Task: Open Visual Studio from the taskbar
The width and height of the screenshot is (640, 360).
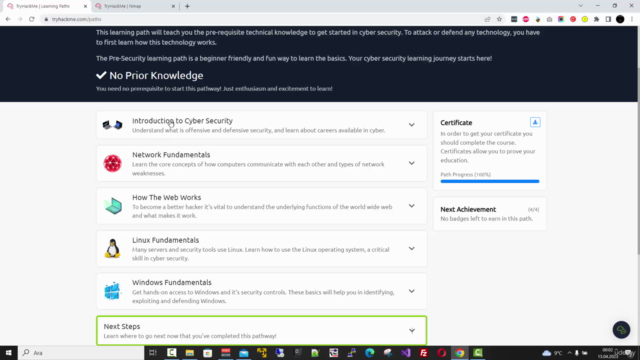Action: pyautogui.click(x=405, y=353)
